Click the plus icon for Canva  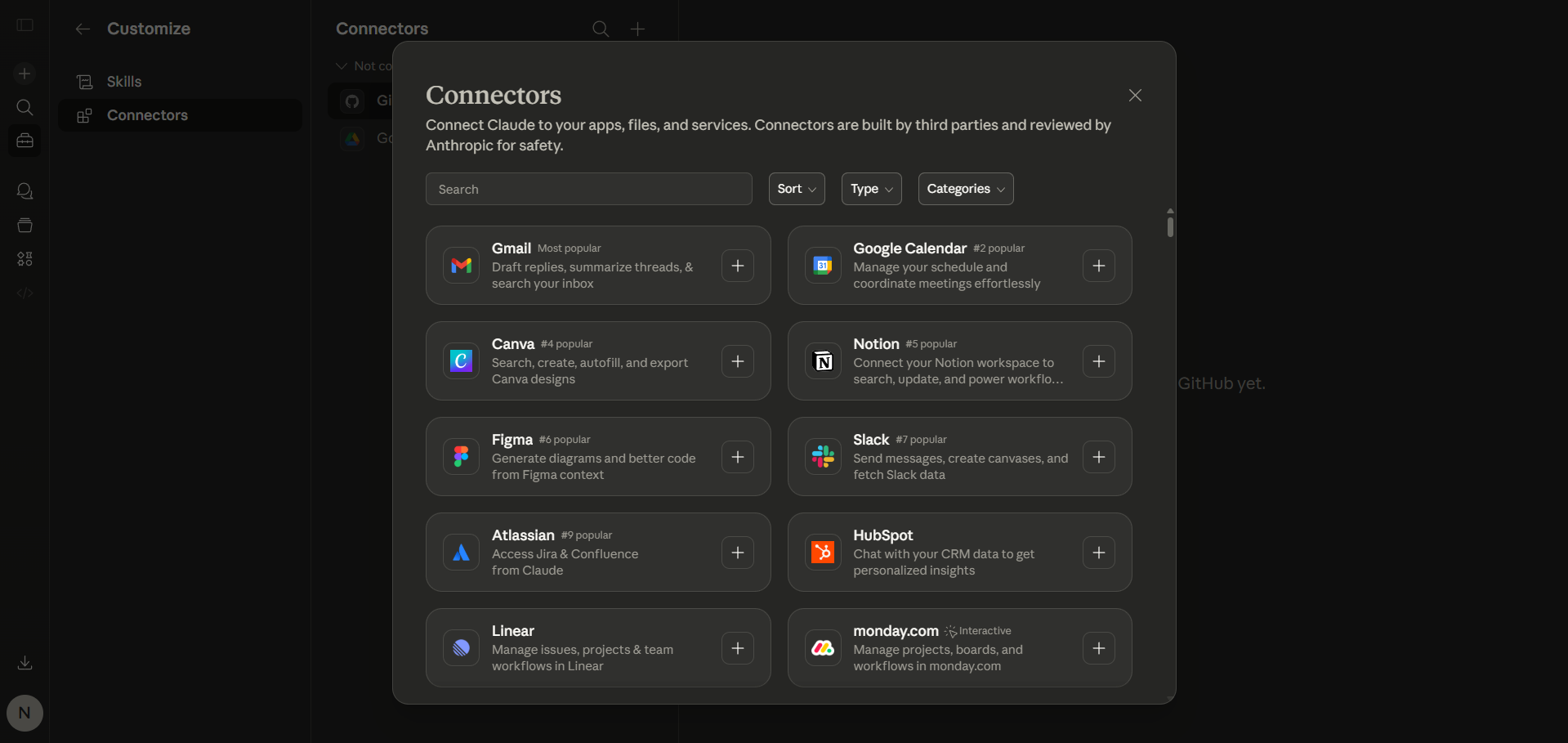(737, 361)
